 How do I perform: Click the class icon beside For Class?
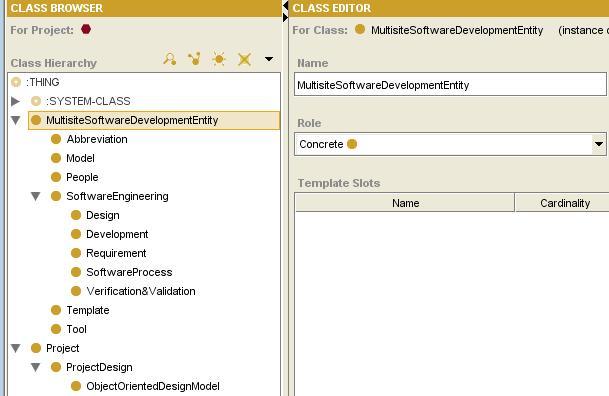click(360, 29)
